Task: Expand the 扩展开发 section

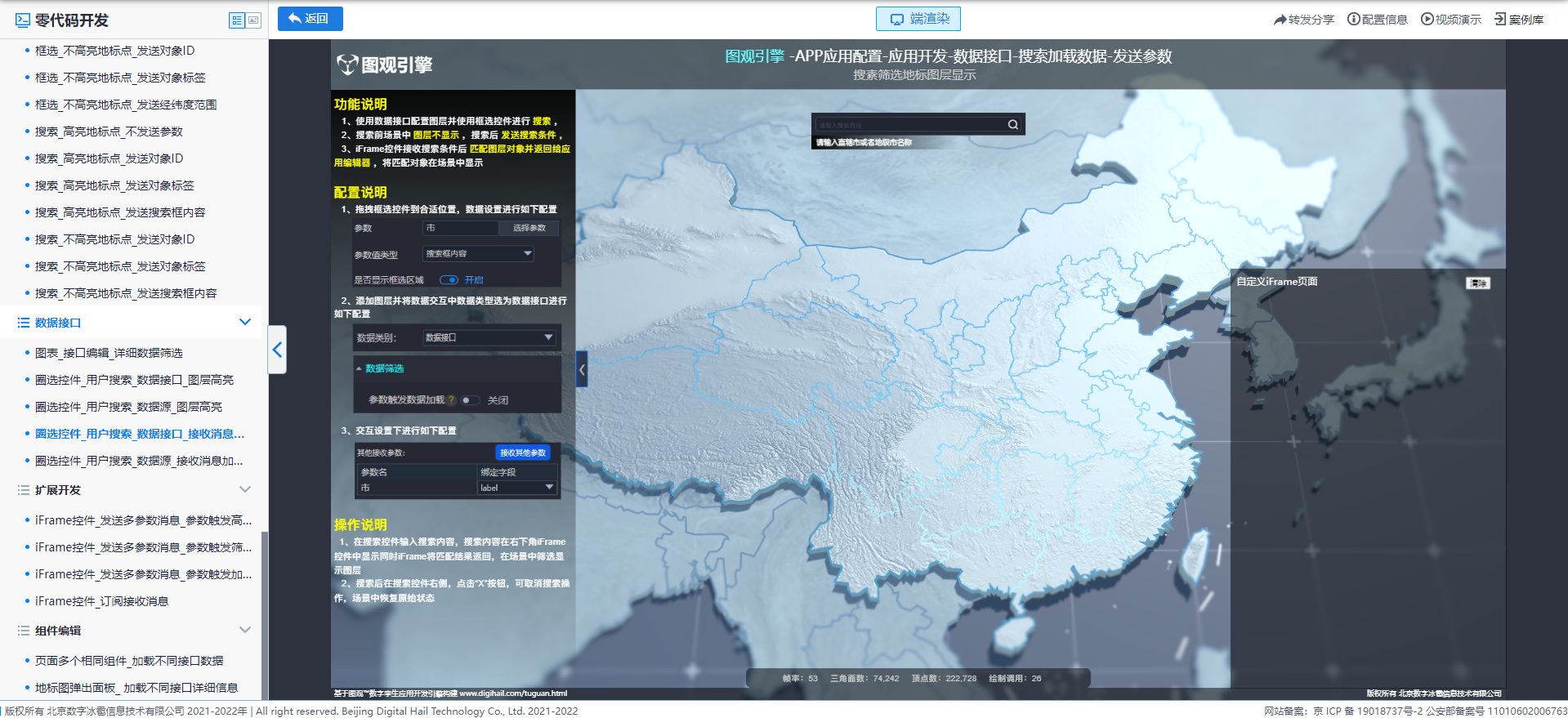Action: point(244,489)
